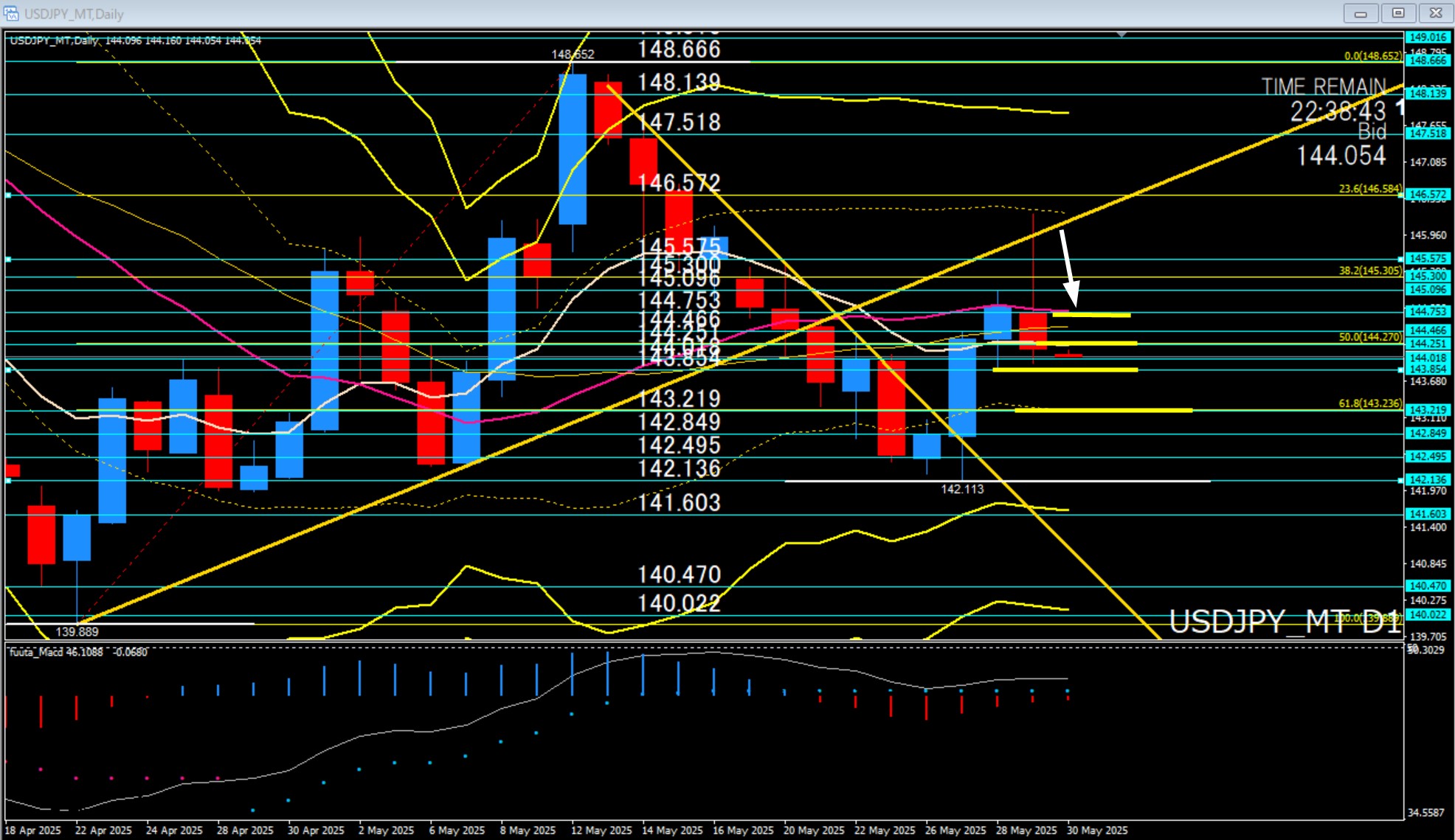The height and width of the screenshot is (840, 1455).
Task: Click the Fibonacci 50.0(144.270) label
Action: tap(1370, 337)
